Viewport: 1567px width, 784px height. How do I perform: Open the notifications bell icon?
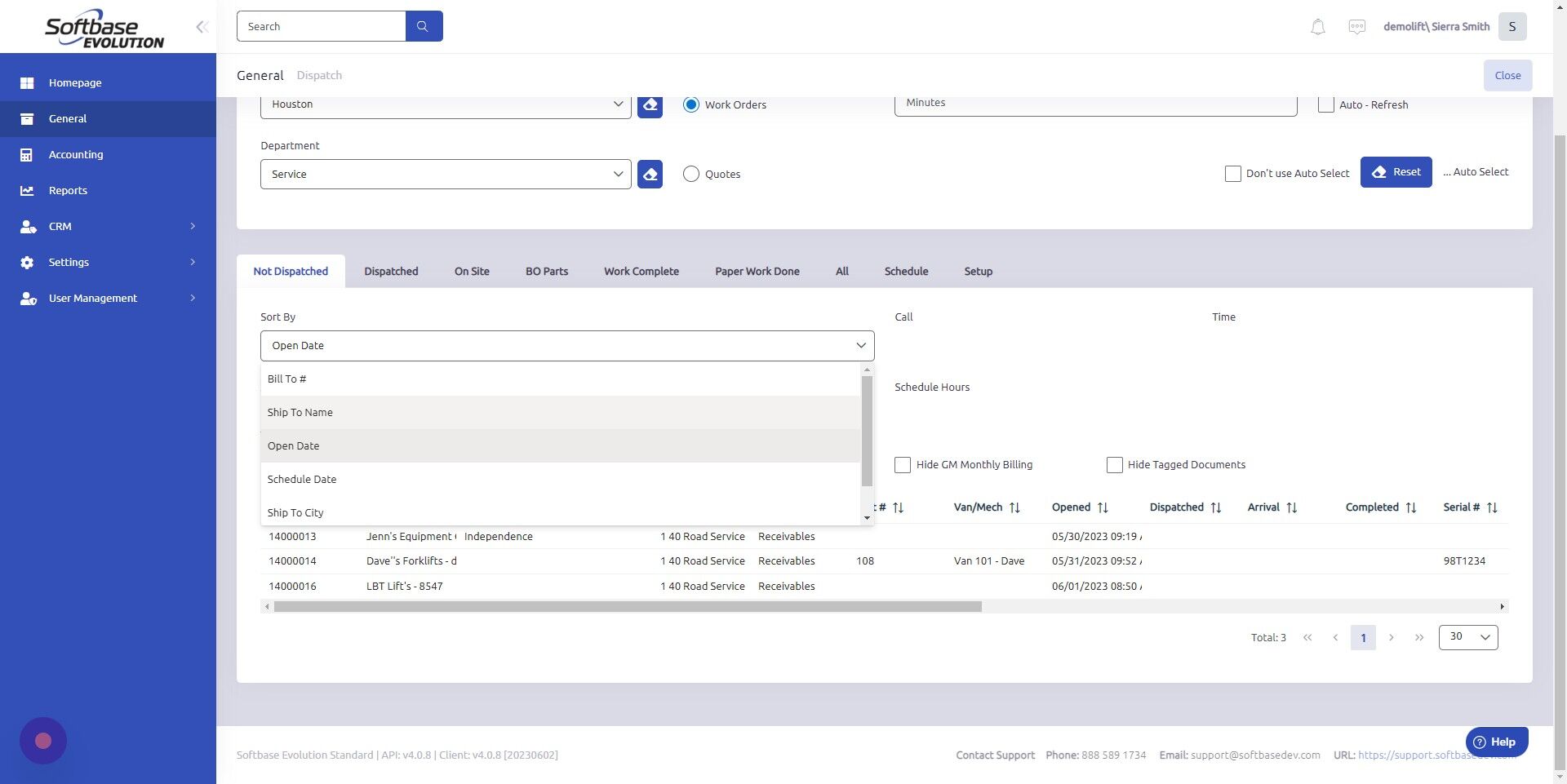1316,26
